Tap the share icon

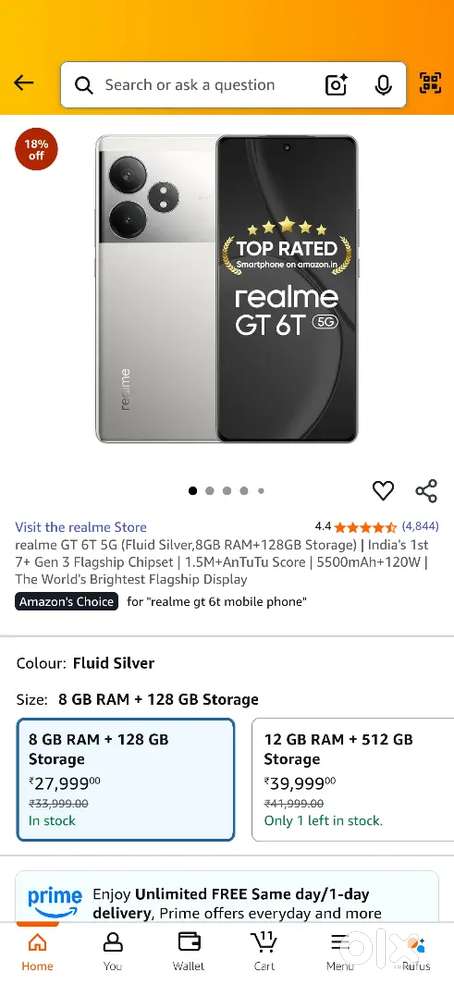point(426,491)
